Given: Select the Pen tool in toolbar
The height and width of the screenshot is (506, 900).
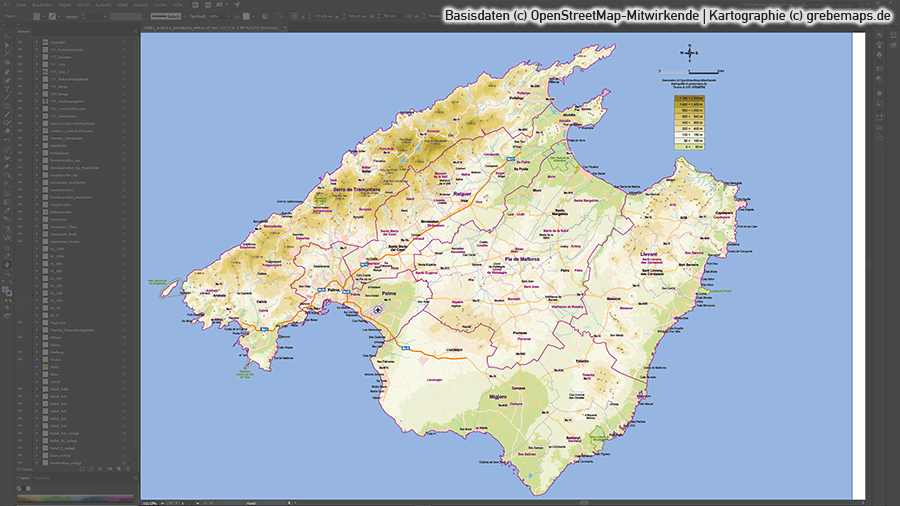Looking at the screenshot, I should (x=6, y=72).
